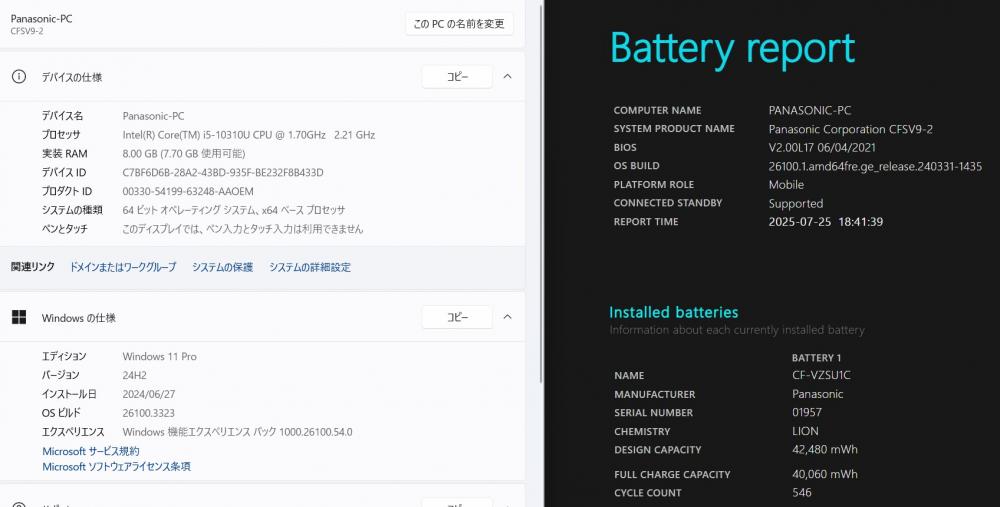Select COMPUTER NAME value PANASONIC-PC
This screenshot has height=507, width=1000.
810,110
